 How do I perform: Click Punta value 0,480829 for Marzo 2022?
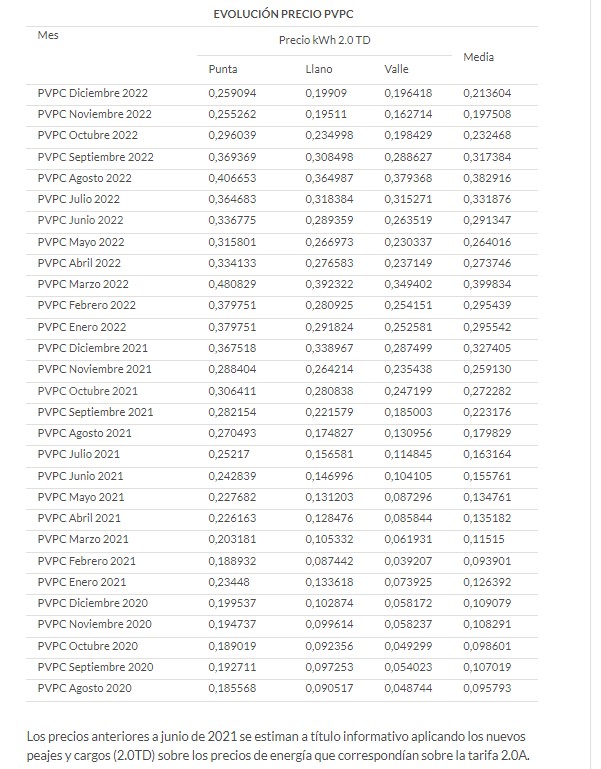point(232,284)
